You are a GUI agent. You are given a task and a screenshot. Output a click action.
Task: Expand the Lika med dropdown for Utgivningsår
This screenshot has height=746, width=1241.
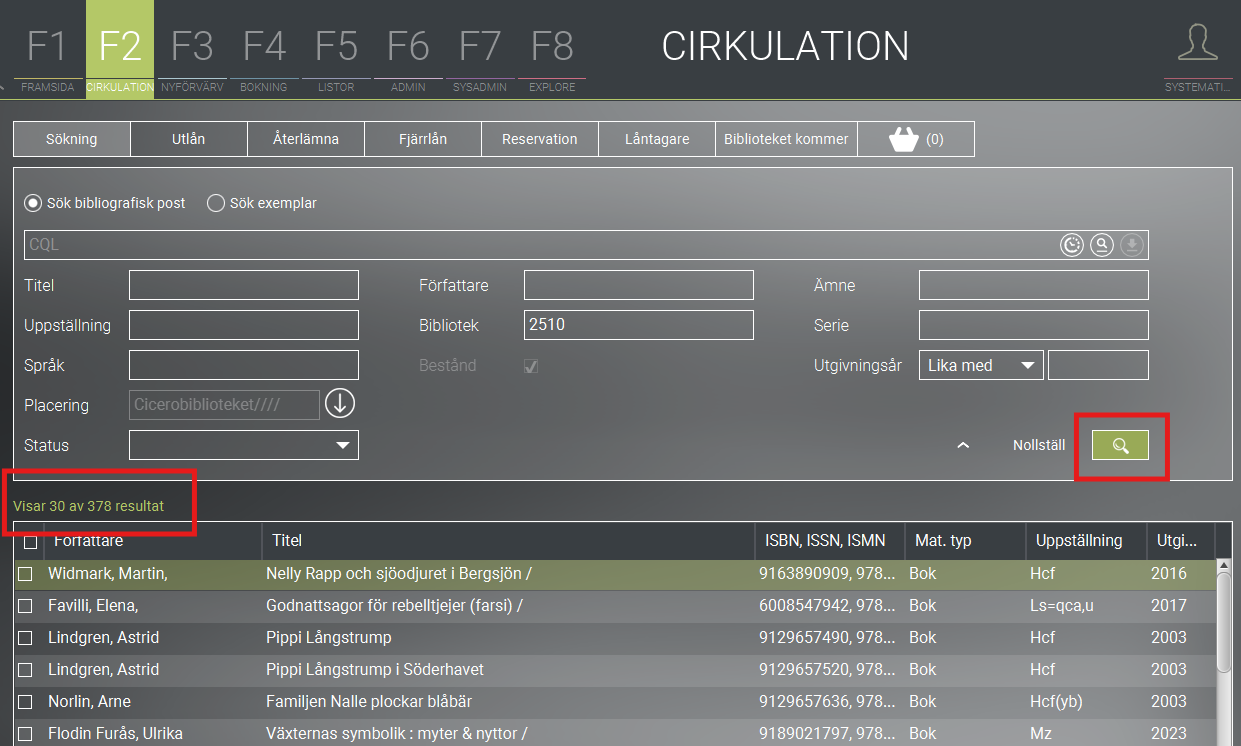[x=980, y=365]
